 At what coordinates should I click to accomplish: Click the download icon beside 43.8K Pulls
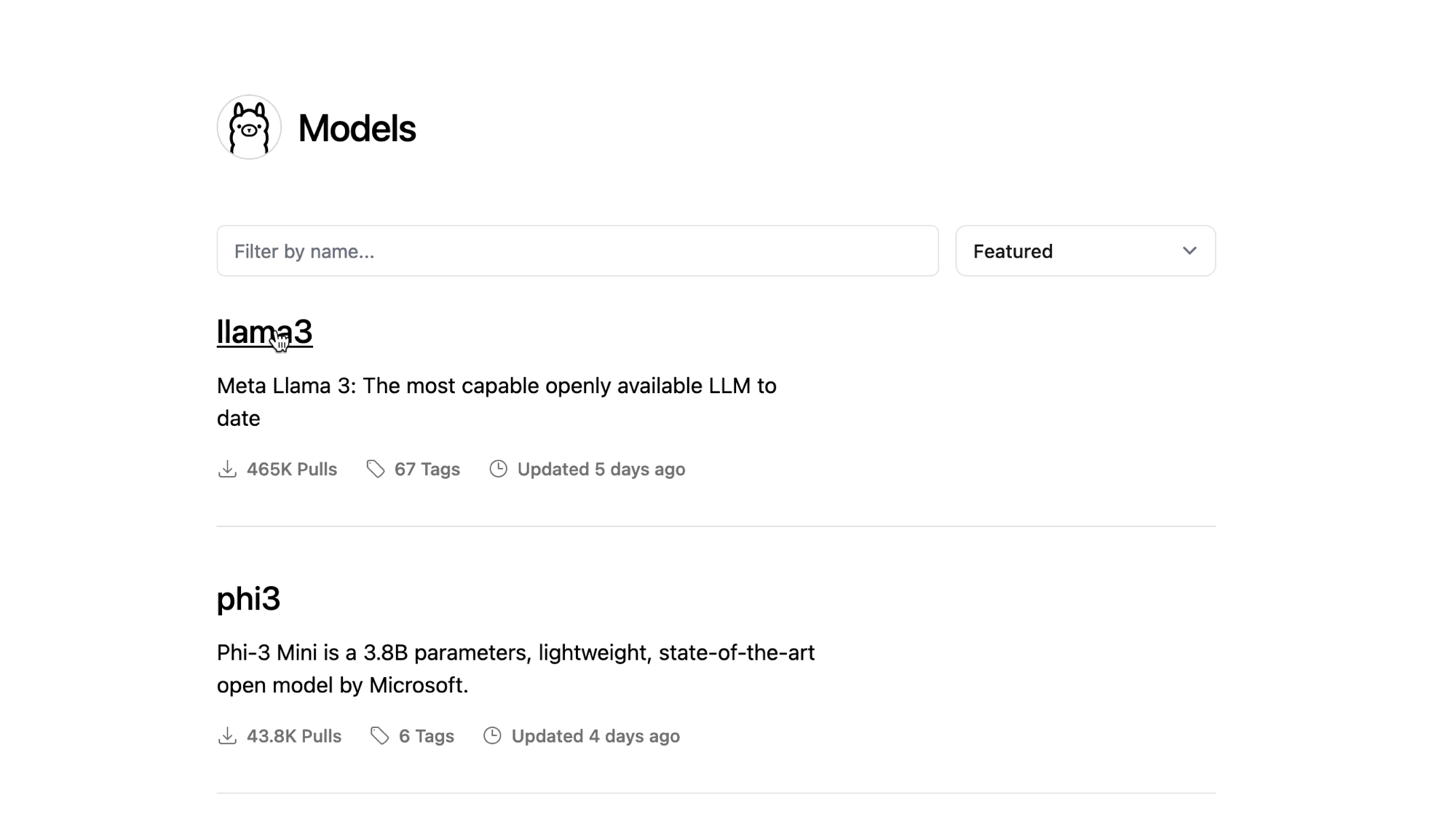point(227,736)
